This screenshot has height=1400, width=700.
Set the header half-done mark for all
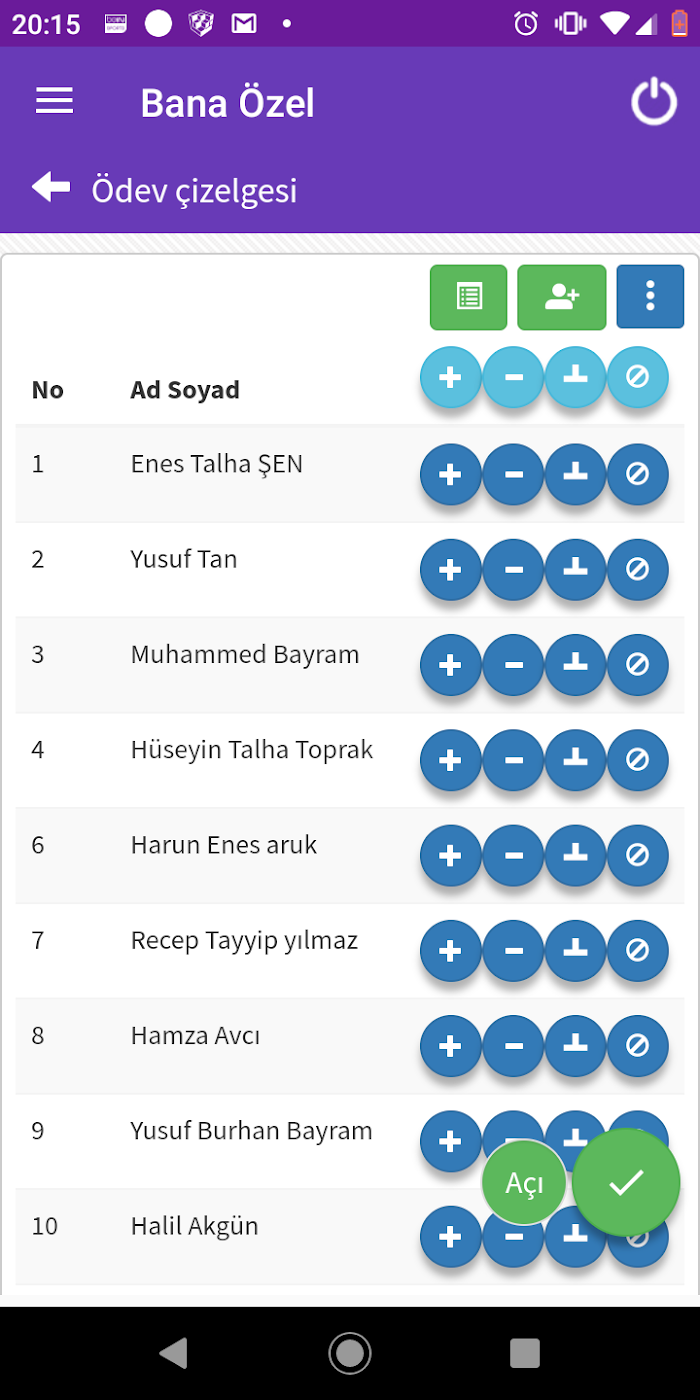tap(575, 377)
